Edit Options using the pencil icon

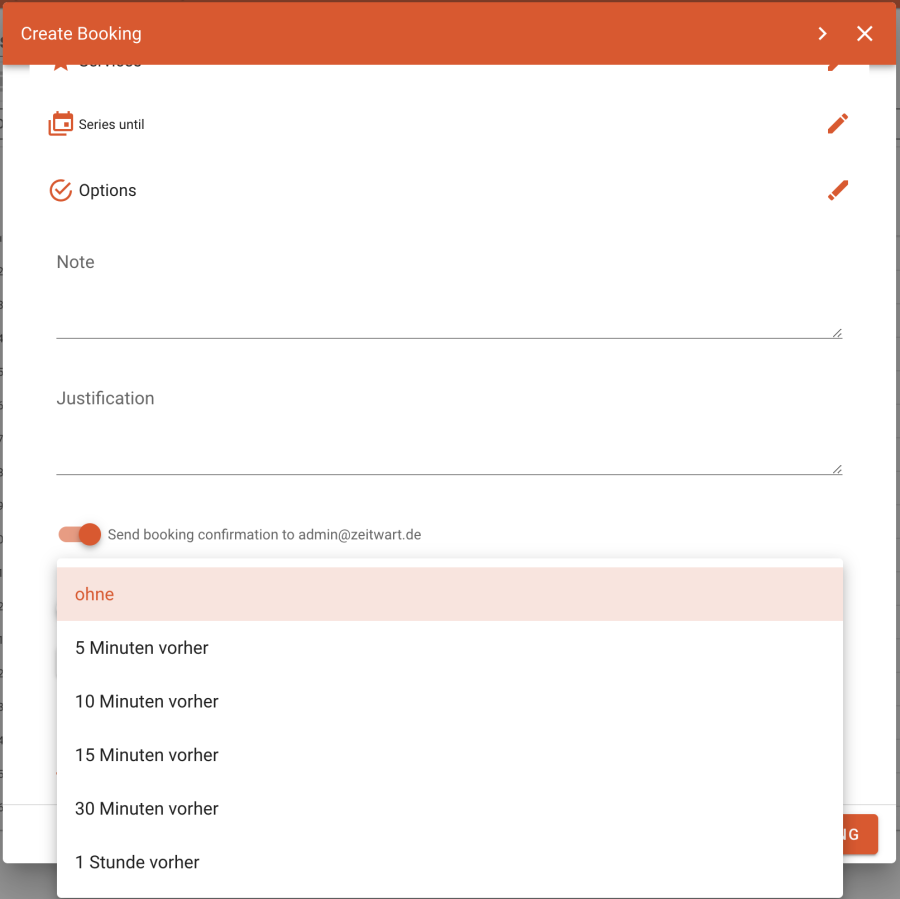click(x=838, y=190)
